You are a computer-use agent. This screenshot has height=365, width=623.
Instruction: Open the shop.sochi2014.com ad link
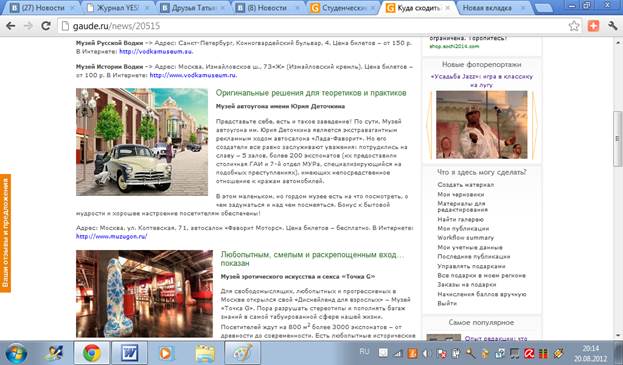click(x=454, y=46)
